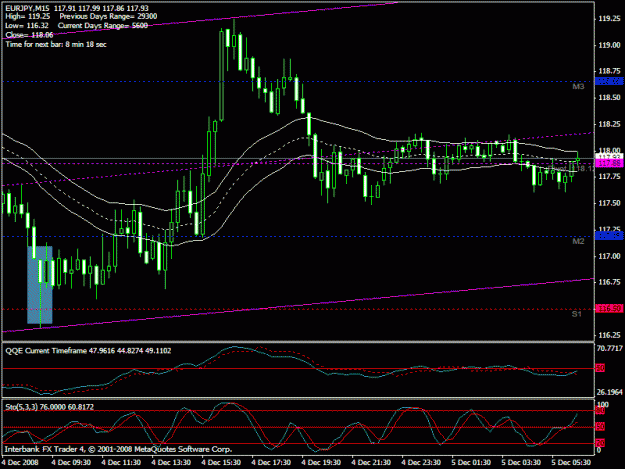
Task: Click the S1 support level label
Action: pos(577,314)
